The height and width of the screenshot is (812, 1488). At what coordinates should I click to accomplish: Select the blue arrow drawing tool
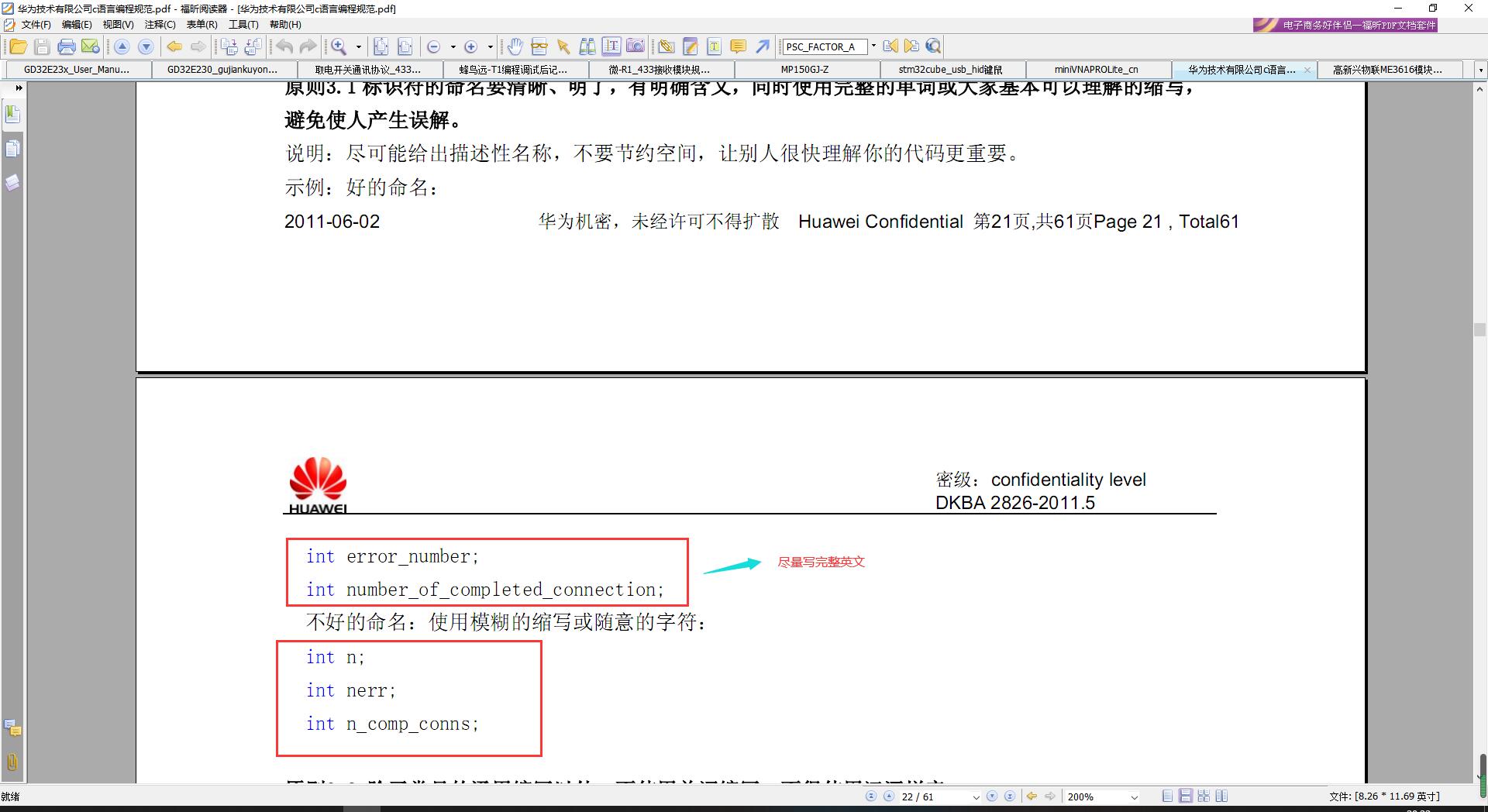[x=763, y=46]
